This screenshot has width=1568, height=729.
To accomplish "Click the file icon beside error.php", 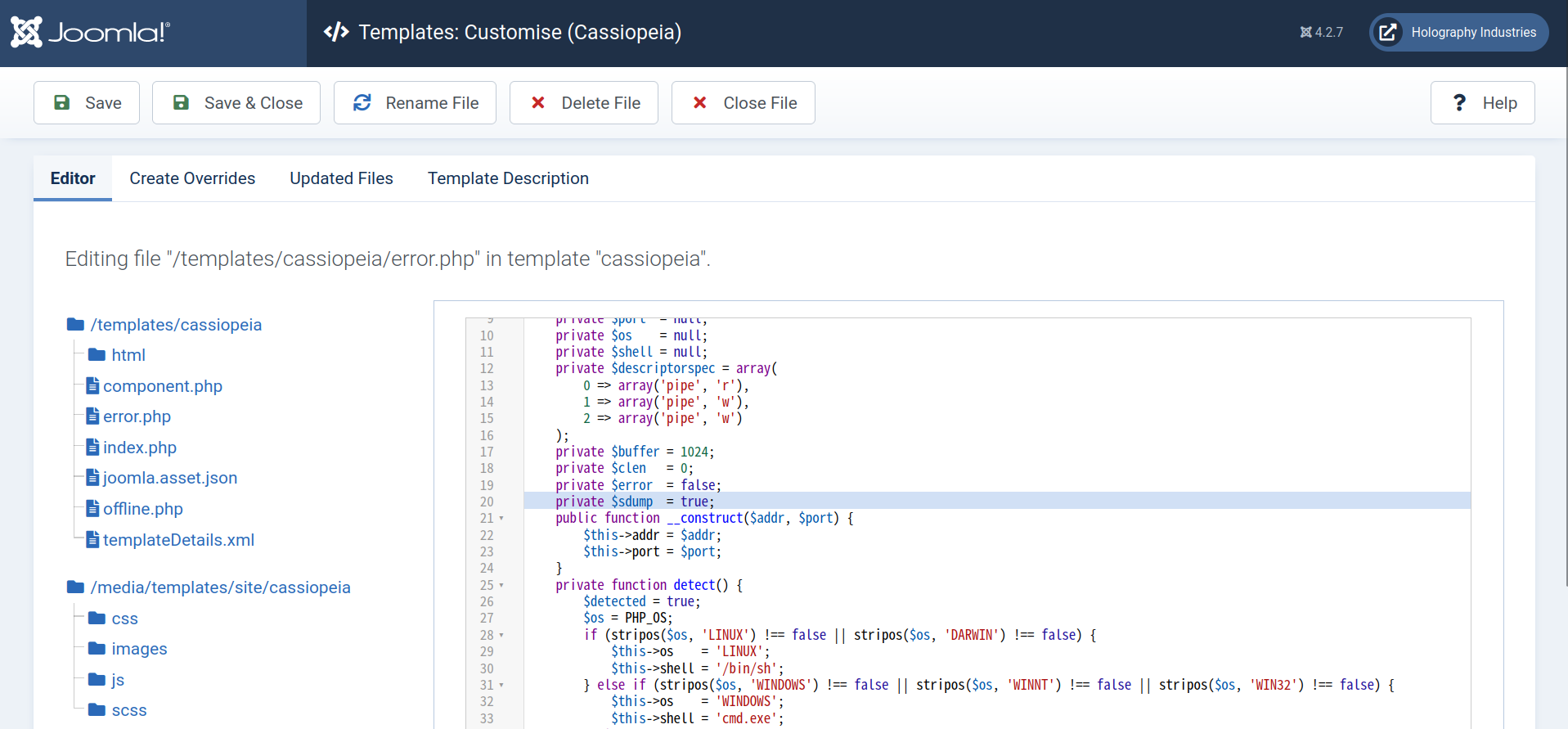I will (x=93, y=416).
